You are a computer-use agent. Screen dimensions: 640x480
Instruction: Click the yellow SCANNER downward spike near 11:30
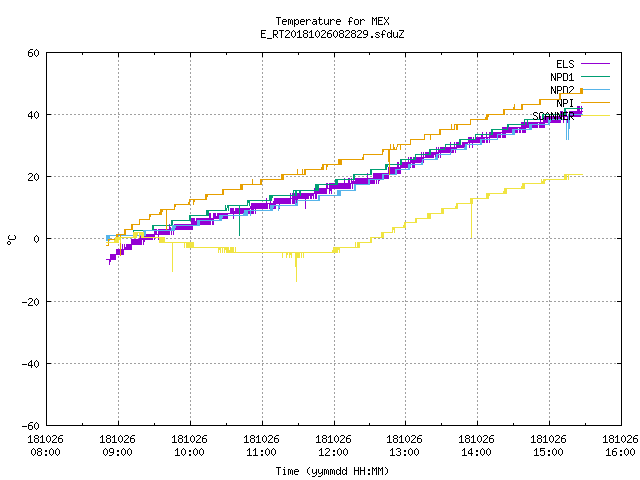[x=296, y=267]
